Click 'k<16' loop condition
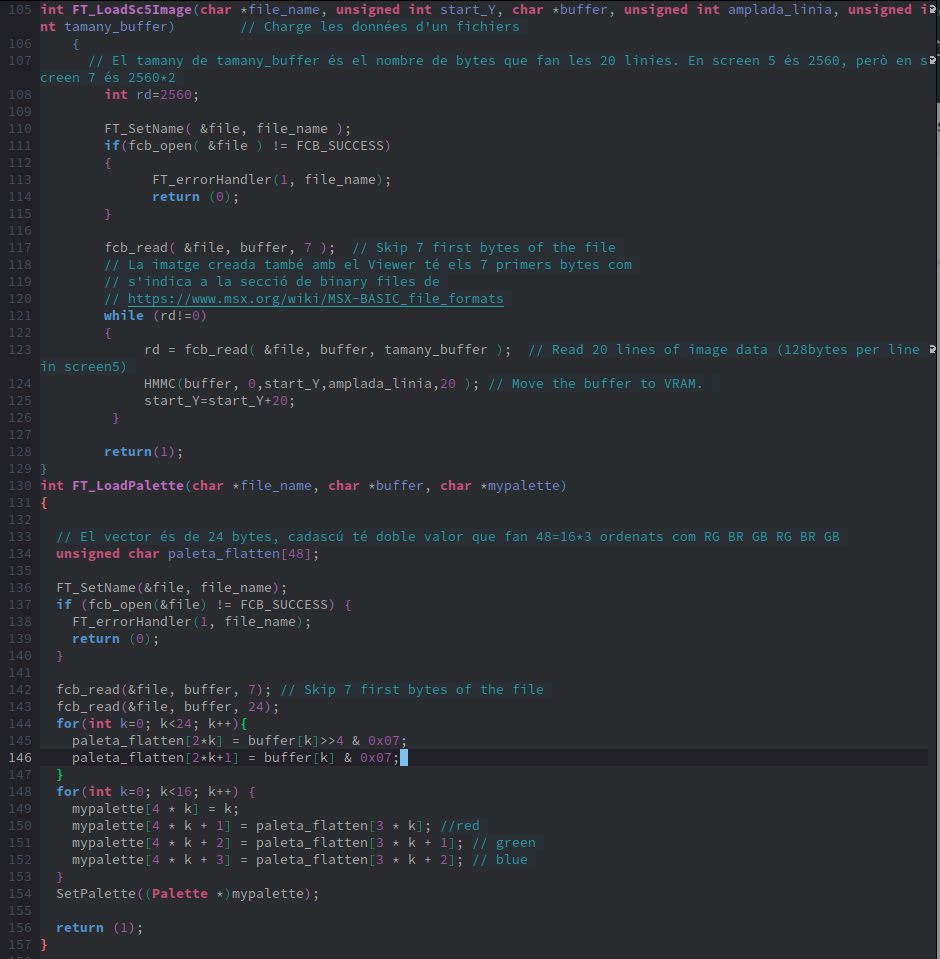This screenshot has height=959, width=940. (176, 791)
